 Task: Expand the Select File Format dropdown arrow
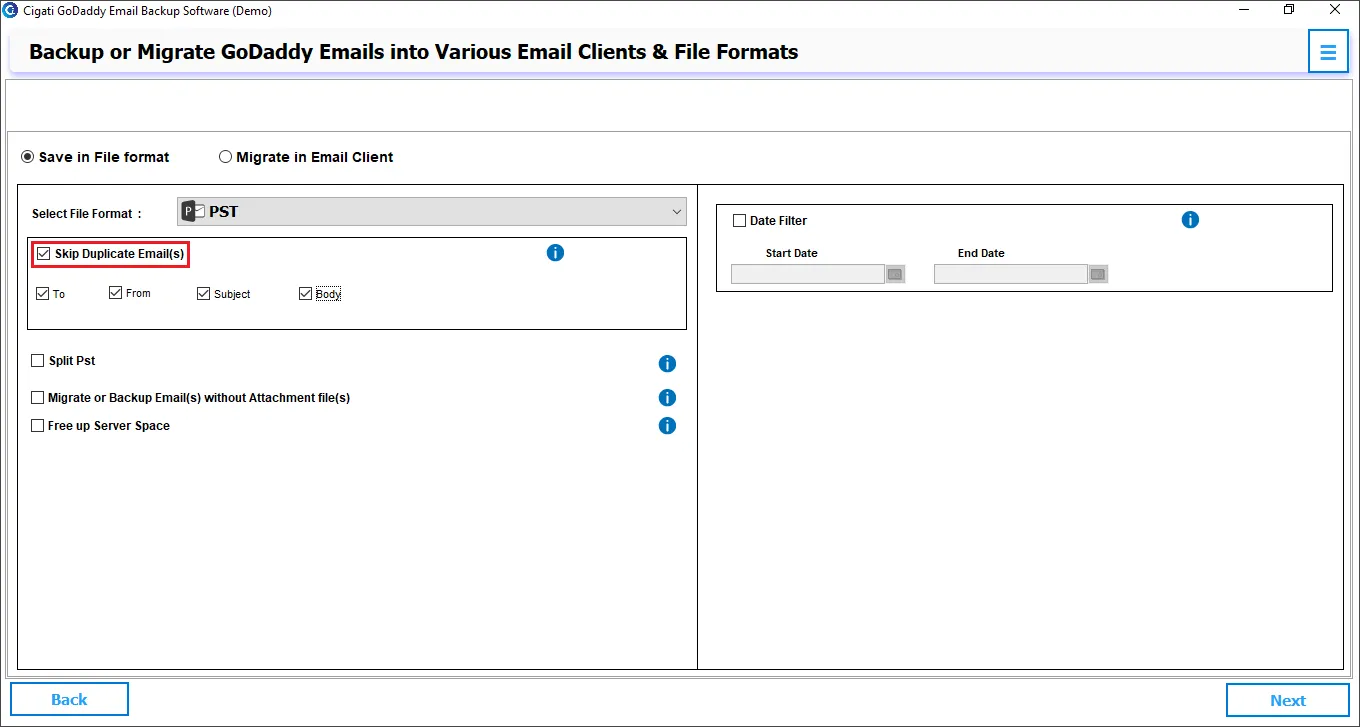(x=677, y=212)
